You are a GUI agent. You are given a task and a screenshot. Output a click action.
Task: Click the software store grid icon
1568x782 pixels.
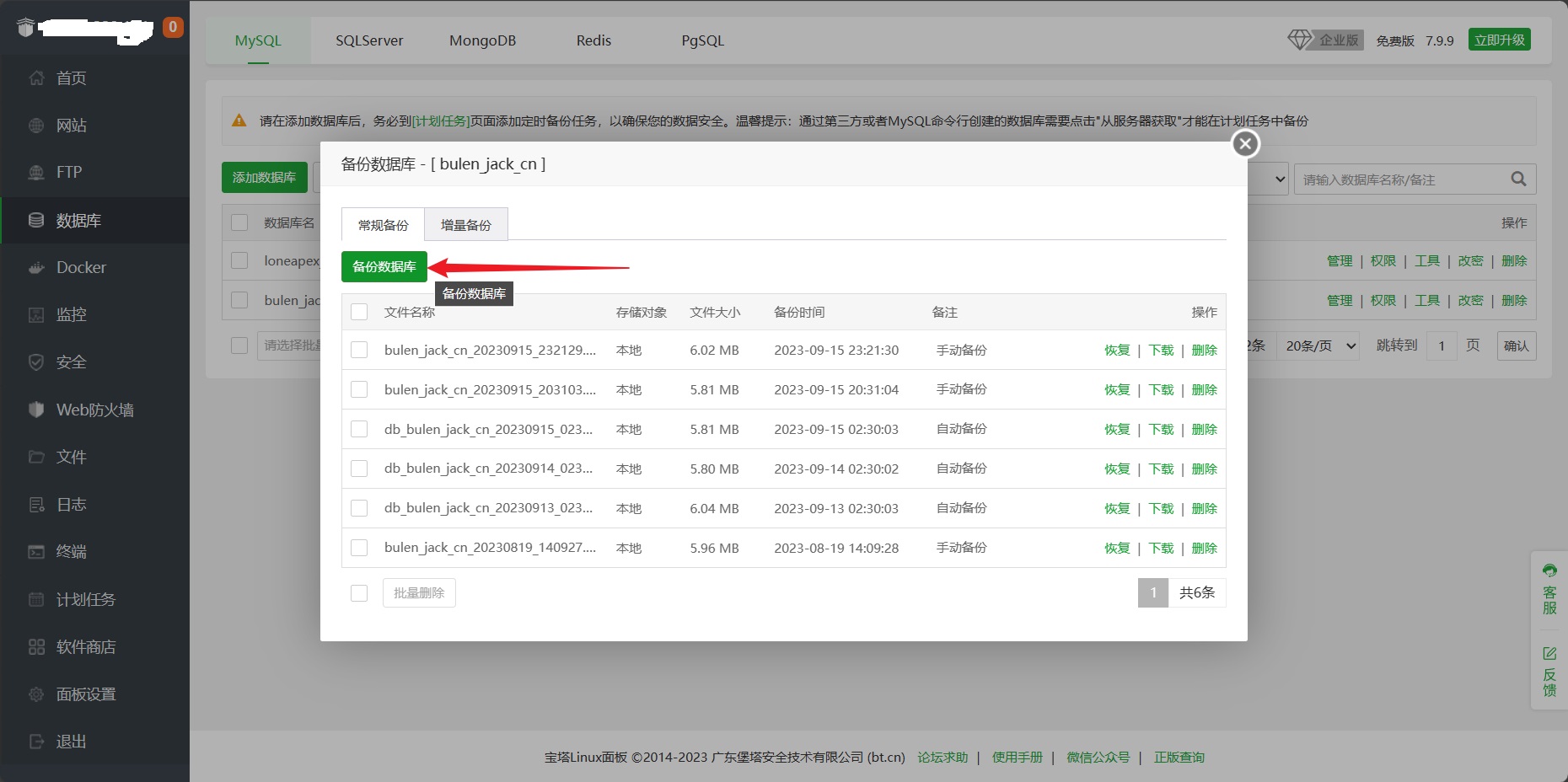coord(36,647)
